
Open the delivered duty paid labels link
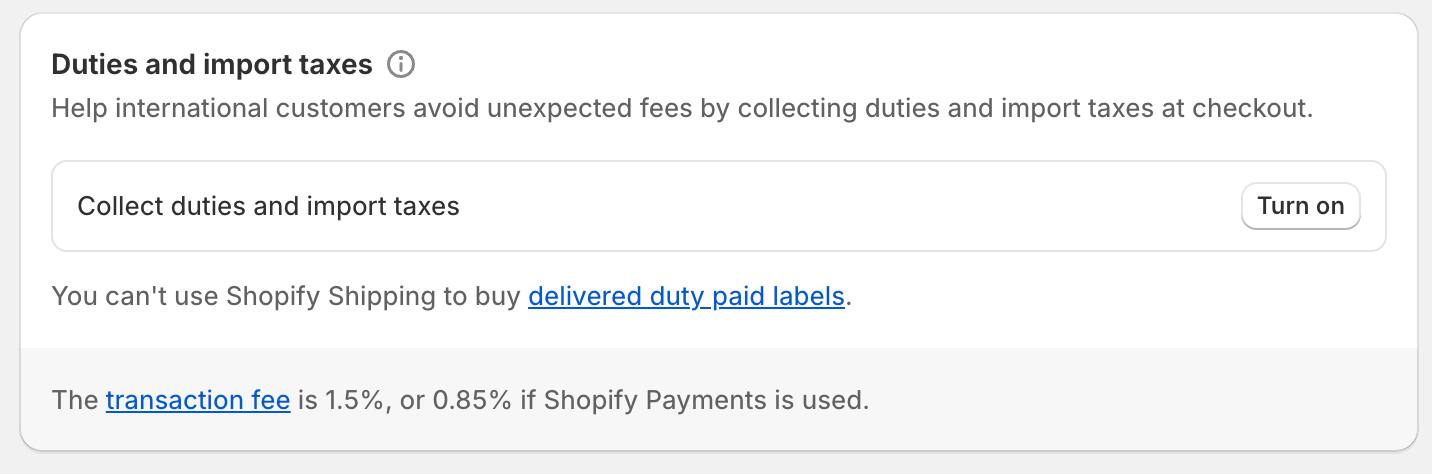tap(686, 297)
